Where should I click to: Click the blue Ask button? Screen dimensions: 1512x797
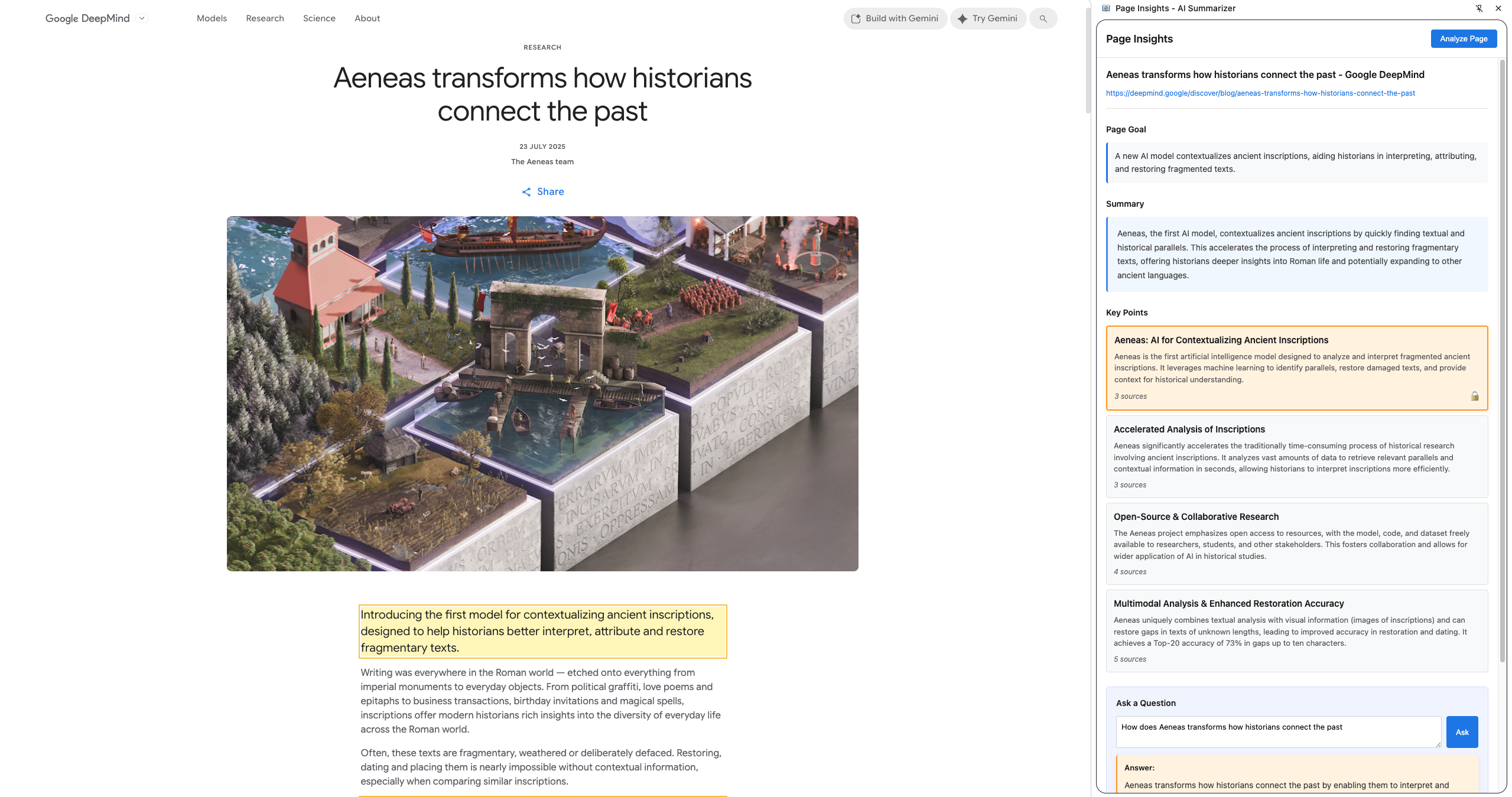pyautogui.click(x=1462, y=732)
